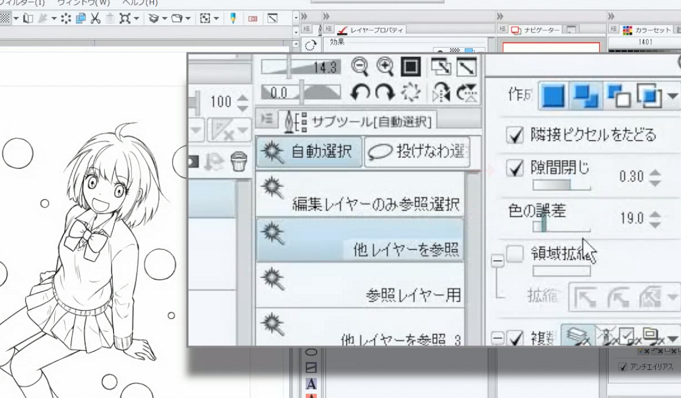This screenshot has height=398, width=681.
Task: Collapse the 領域拡縮 tree expander
Action: (498, 261)
